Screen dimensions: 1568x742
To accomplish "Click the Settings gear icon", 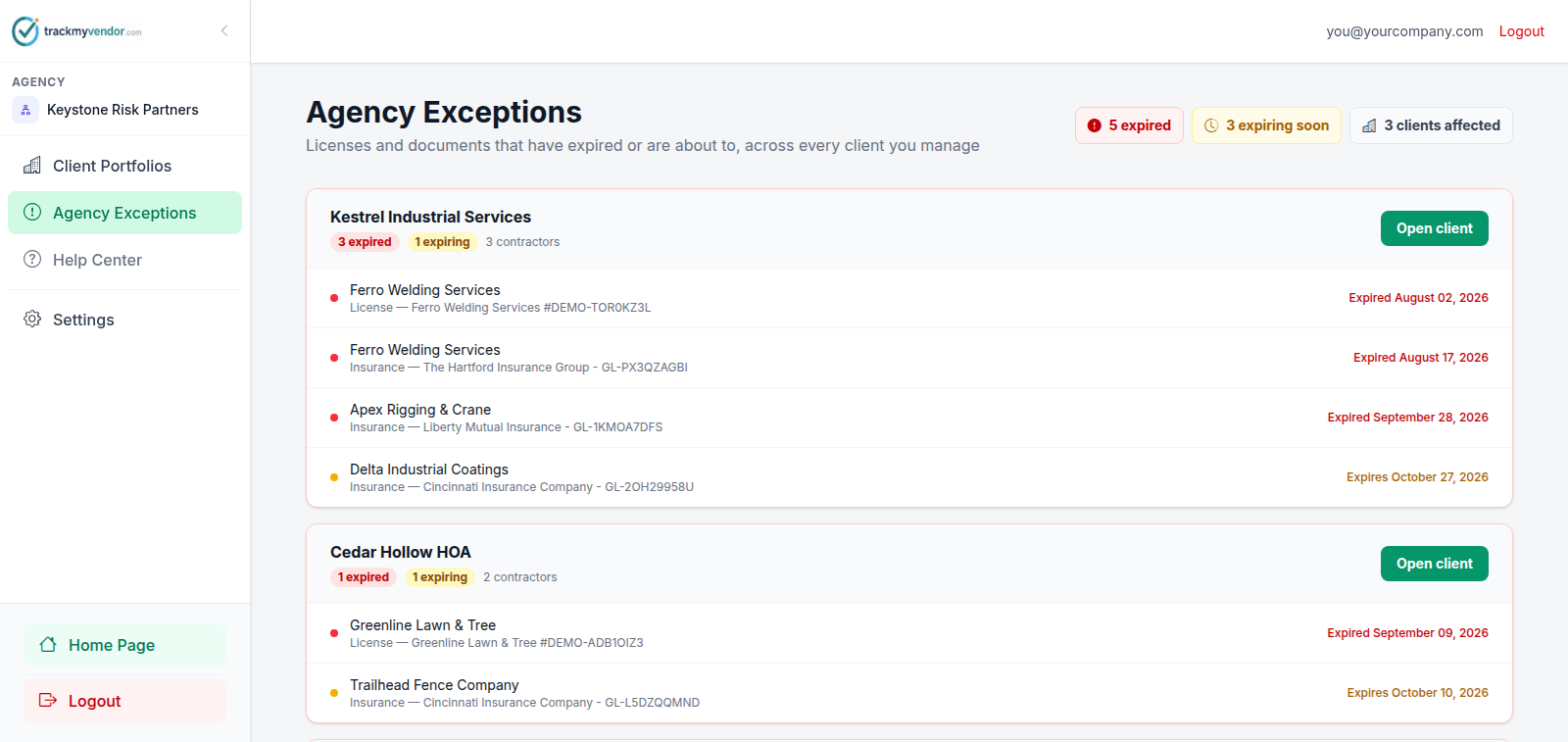I will tap(32, 320).
